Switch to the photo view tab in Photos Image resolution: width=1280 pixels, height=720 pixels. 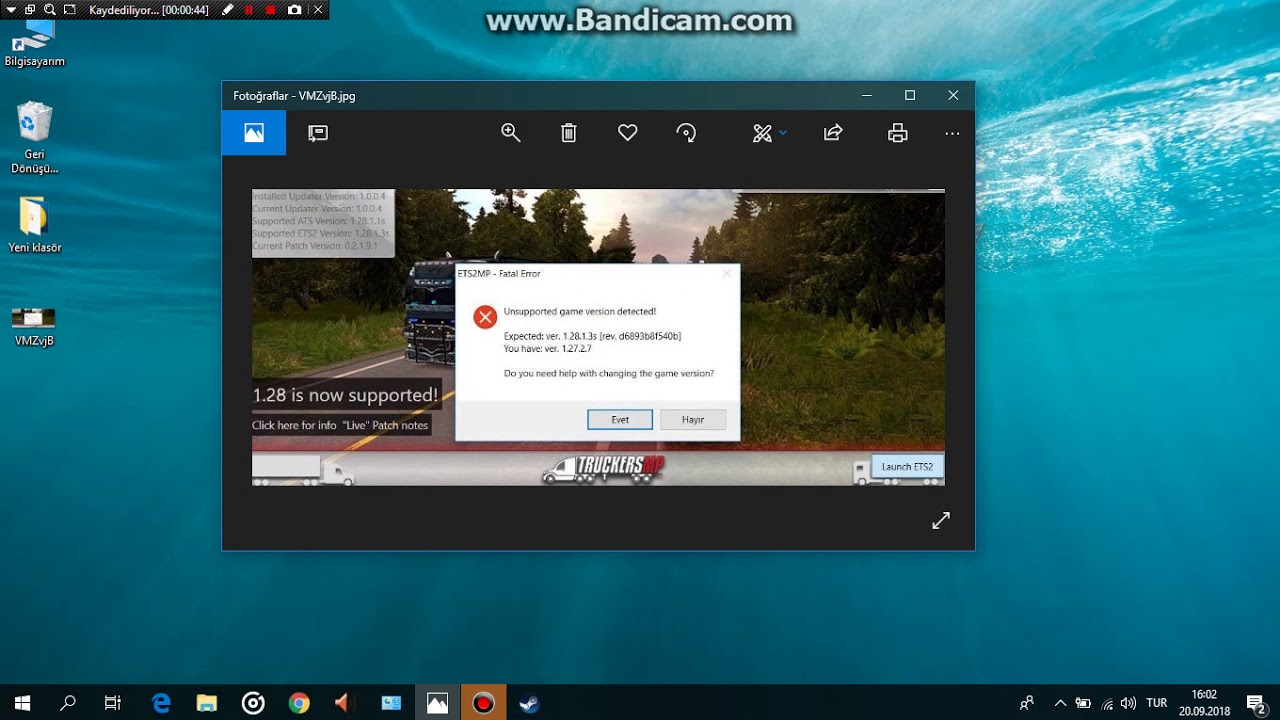(254, 133)
